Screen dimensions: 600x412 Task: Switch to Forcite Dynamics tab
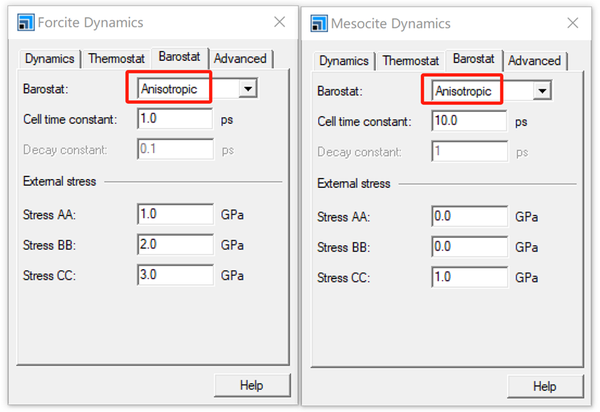[x=49, y=59]
